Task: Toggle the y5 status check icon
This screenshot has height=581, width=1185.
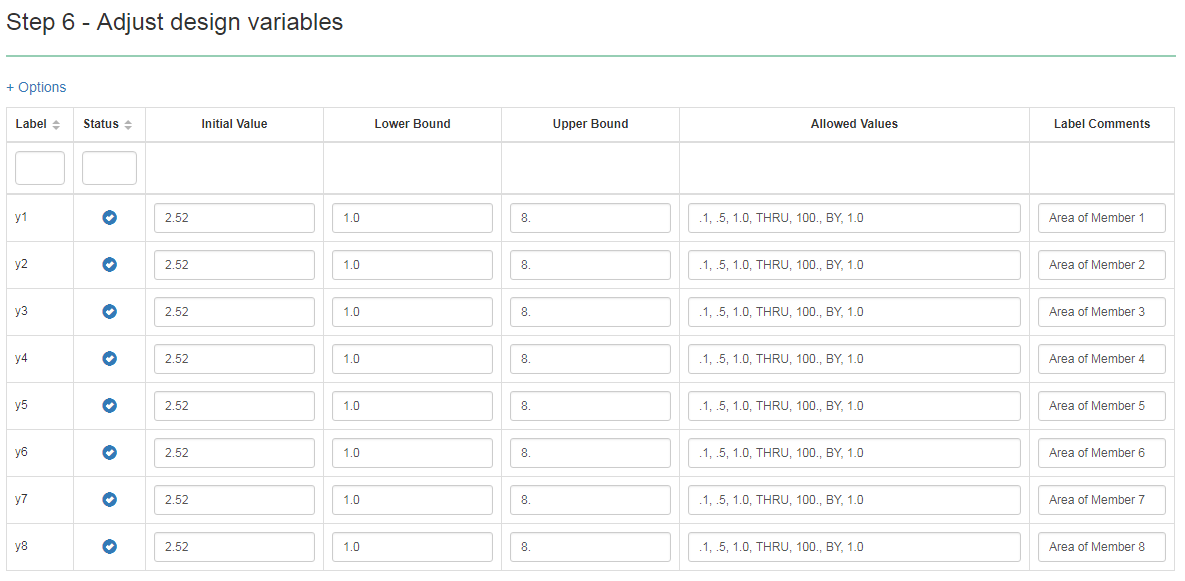Action: click(110, 406)
